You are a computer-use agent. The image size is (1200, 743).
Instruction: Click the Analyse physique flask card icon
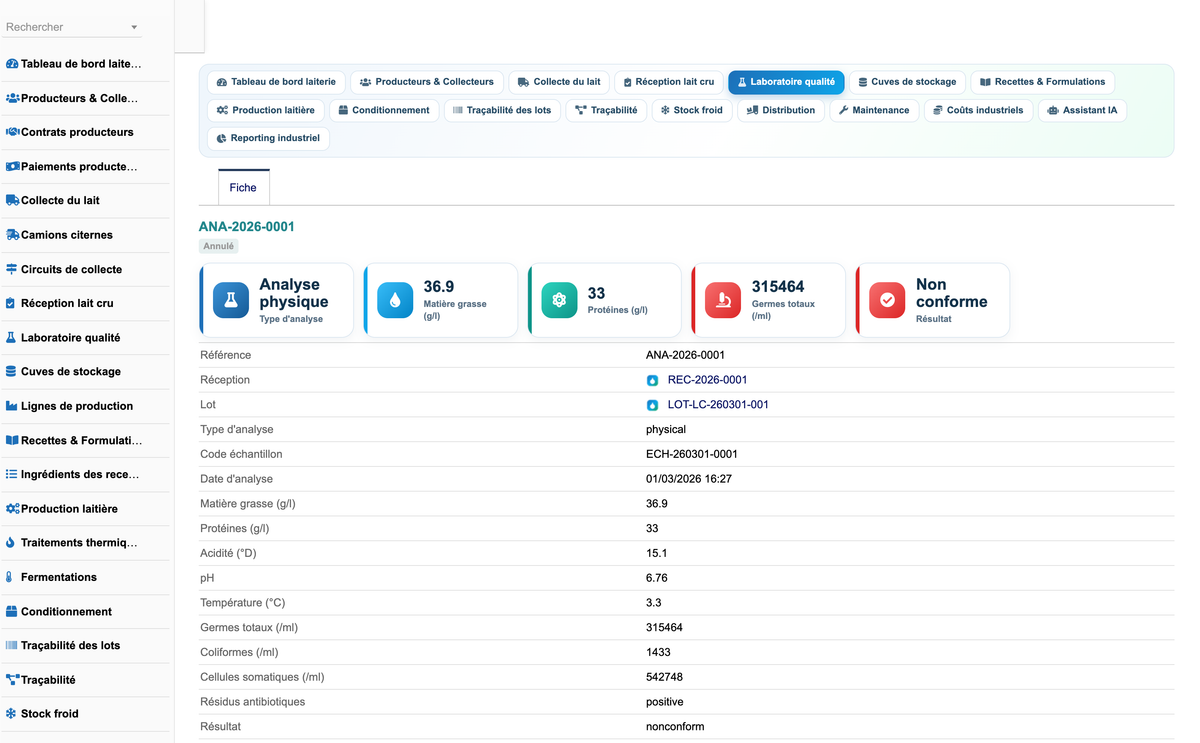tap(231, 300)
